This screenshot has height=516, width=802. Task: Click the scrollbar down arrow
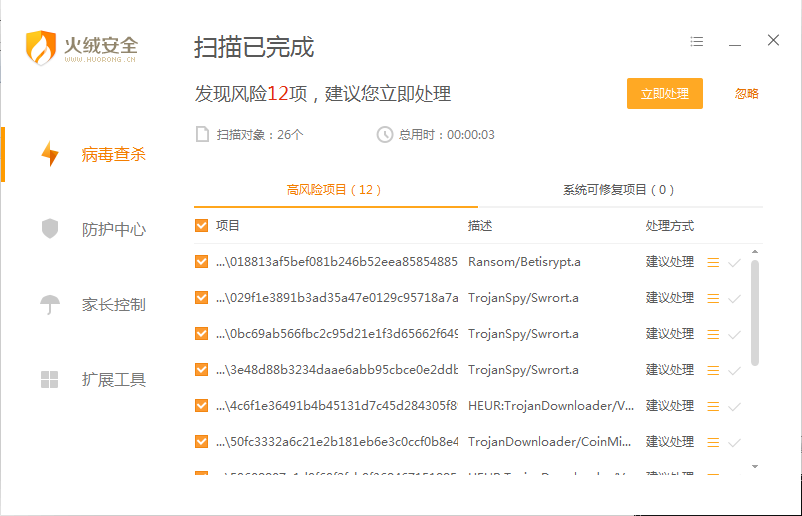pos(755,466)
